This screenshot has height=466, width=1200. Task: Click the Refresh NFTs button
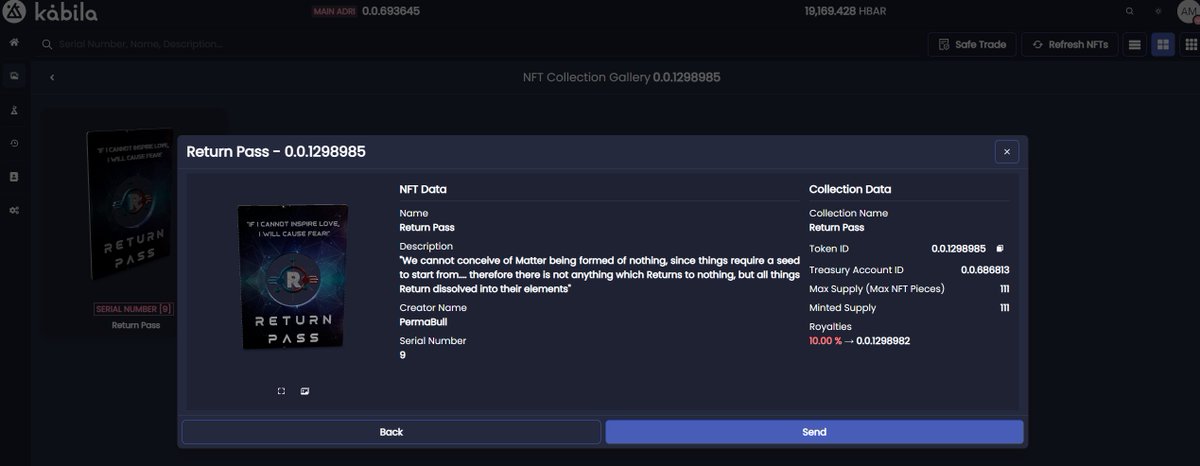coord(1070,44)
